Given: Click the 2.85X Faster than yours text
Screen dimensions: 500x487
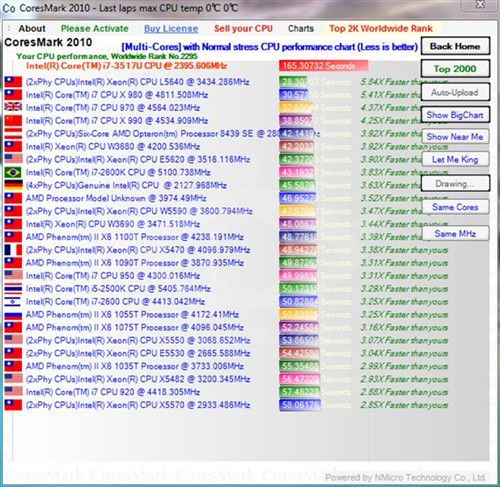Looking at the screenshot, I should 404,405.
